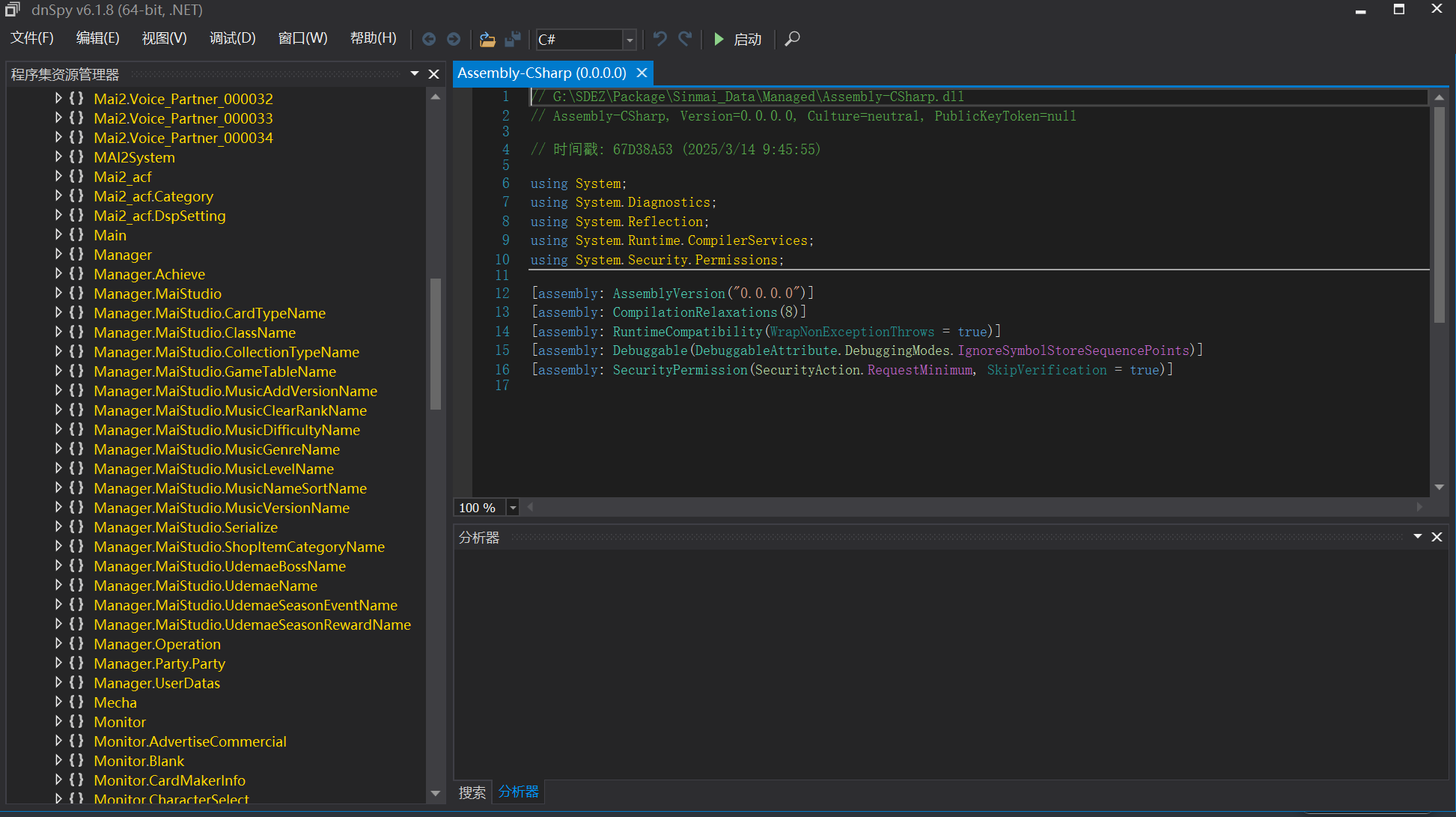
Task: Expand Manager.MaiStudio.Serialize namespace node
Action: click(58, 526)
